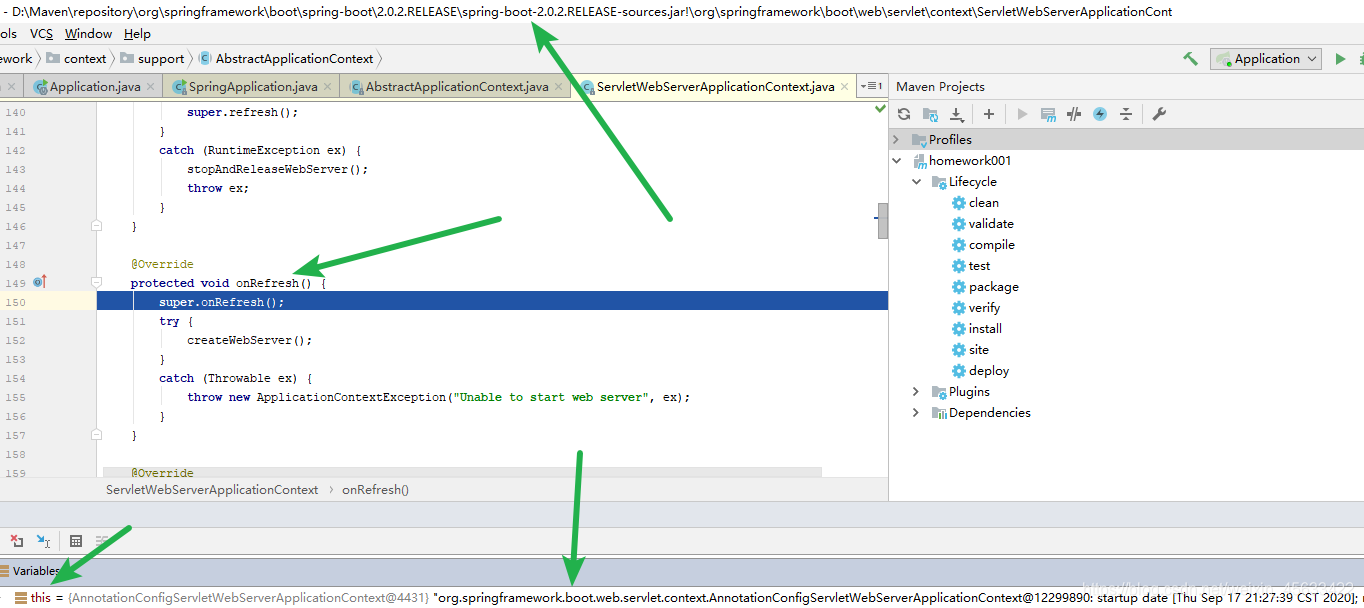Image resolution: width=1364 pixels, height=608 pixels.
Task: Click the validate lifecycle gear icon
Action: tap(958, 224)
